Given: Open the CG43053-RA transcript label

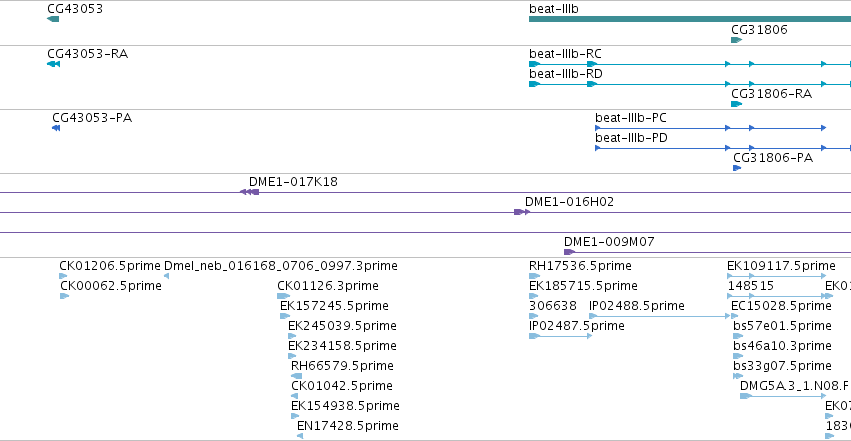Looking at the screenshot, I should pos(87,53).
